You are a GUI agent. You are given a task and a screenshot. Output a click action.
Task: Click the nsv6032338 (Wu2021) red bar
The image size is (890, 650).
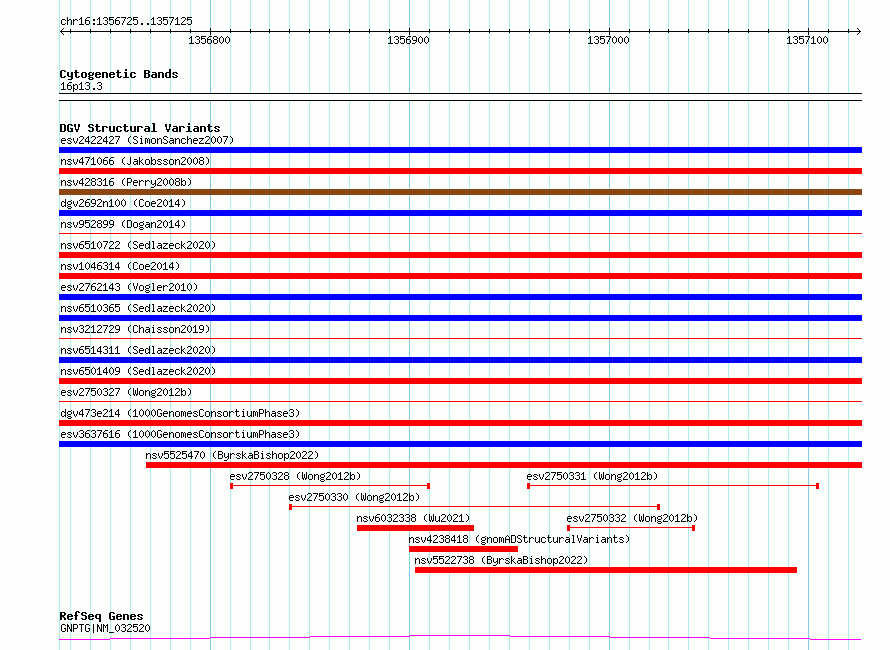[x=415, y=528]
